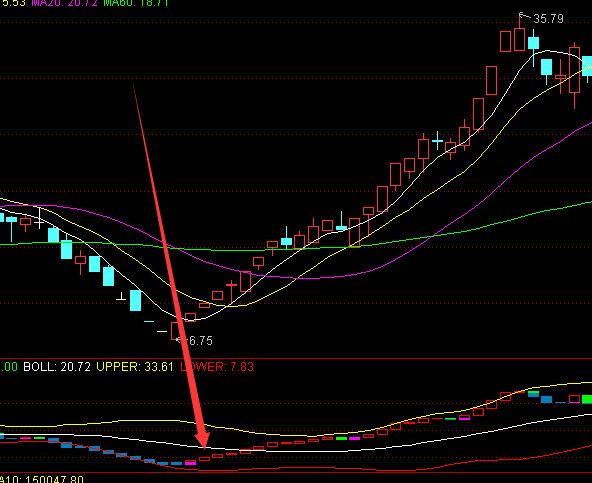Click the MA60: 18.71 indicator label
Image resolution: width=592 pixels, height=483 pixels.
pyautogui.click(x=136, y=3)
